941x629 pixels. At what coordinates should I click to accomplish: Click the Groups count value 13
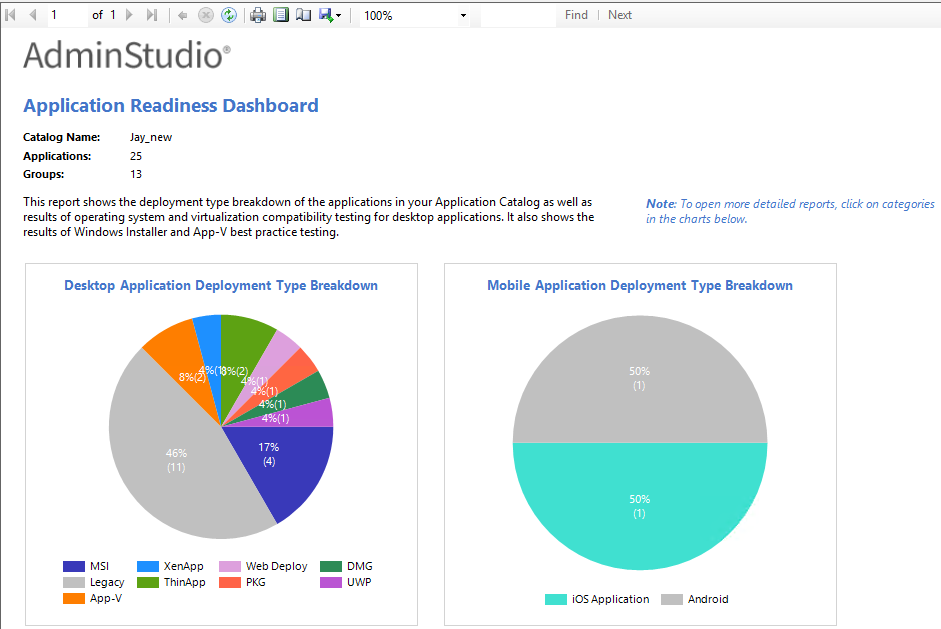[136, 174]
